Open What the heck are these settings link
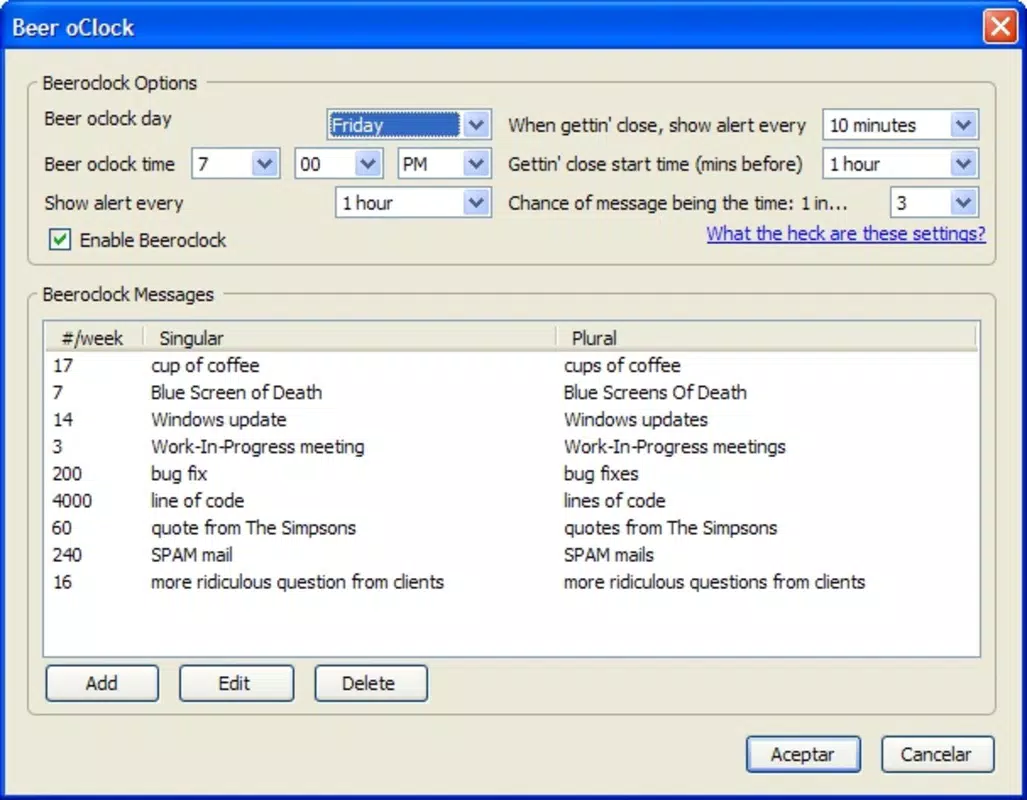This screenshot has height=800, width=1027. point(846,234)
